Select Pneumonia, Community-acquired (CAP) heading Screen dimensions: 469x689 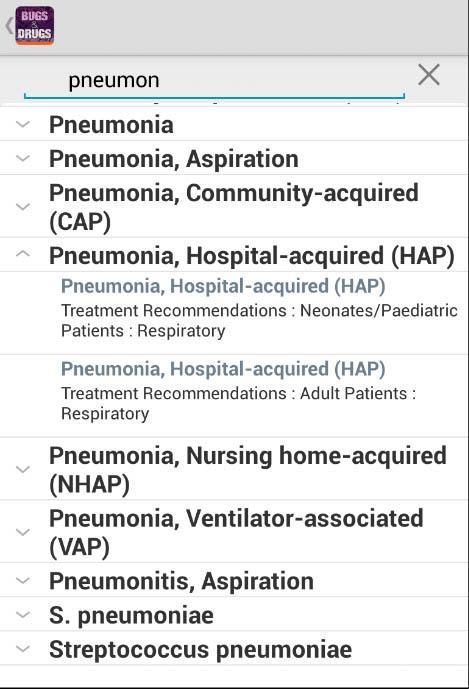(234, 207)
